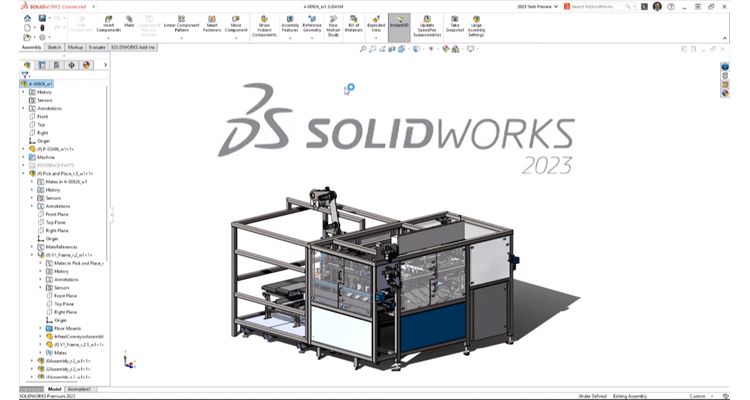Open the FeatureManager Design Tree tab

27,65
